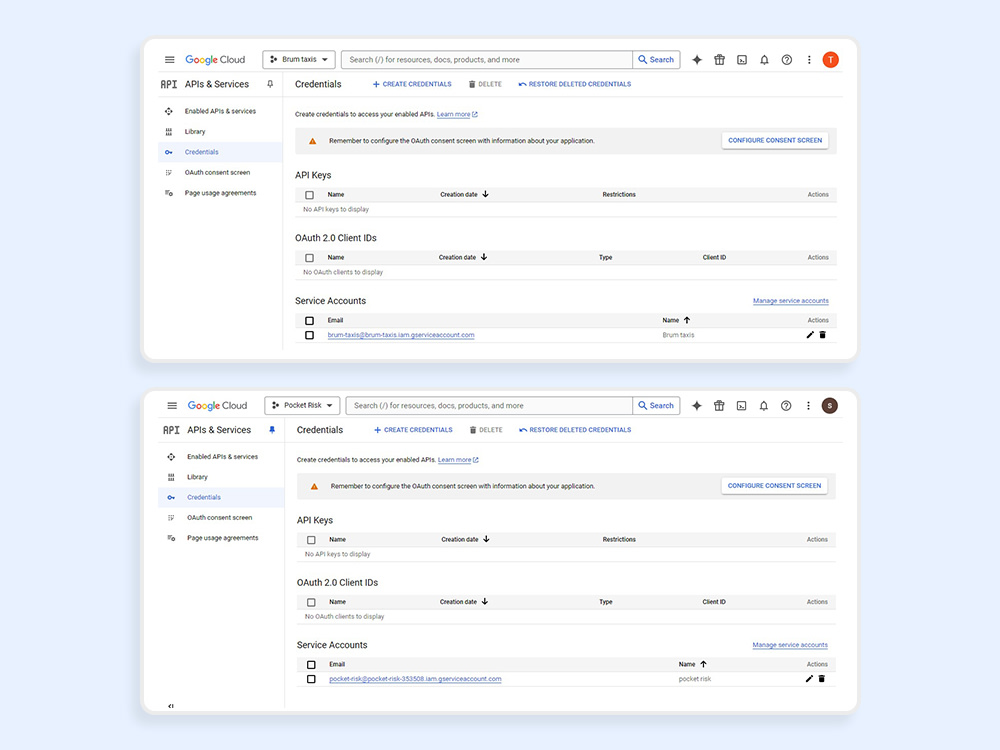Image resolution: width=1000 pixels, height=750 pixels.
Task: Open the Brum taxis project selector
Action: click(299, 60)
